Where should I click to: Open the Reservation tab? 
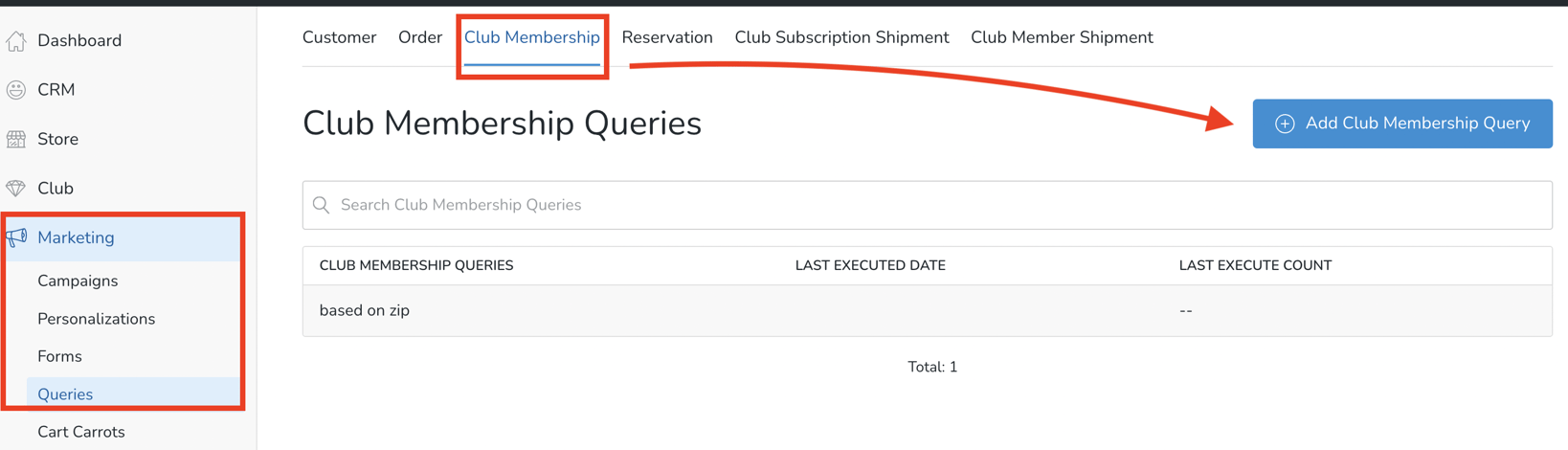(667, 37)
